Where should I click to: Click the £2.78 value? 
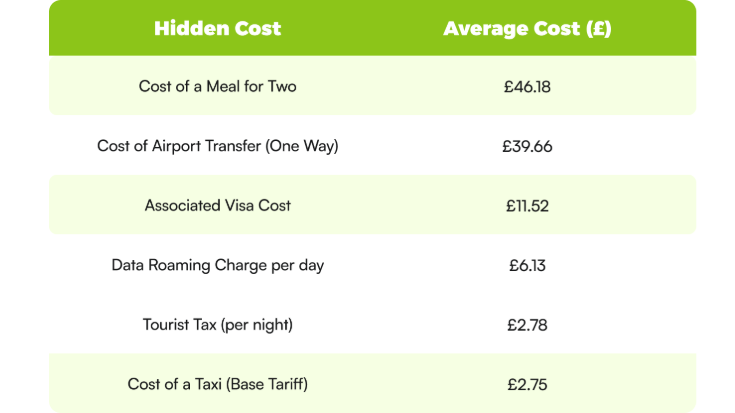coord(527,324)
